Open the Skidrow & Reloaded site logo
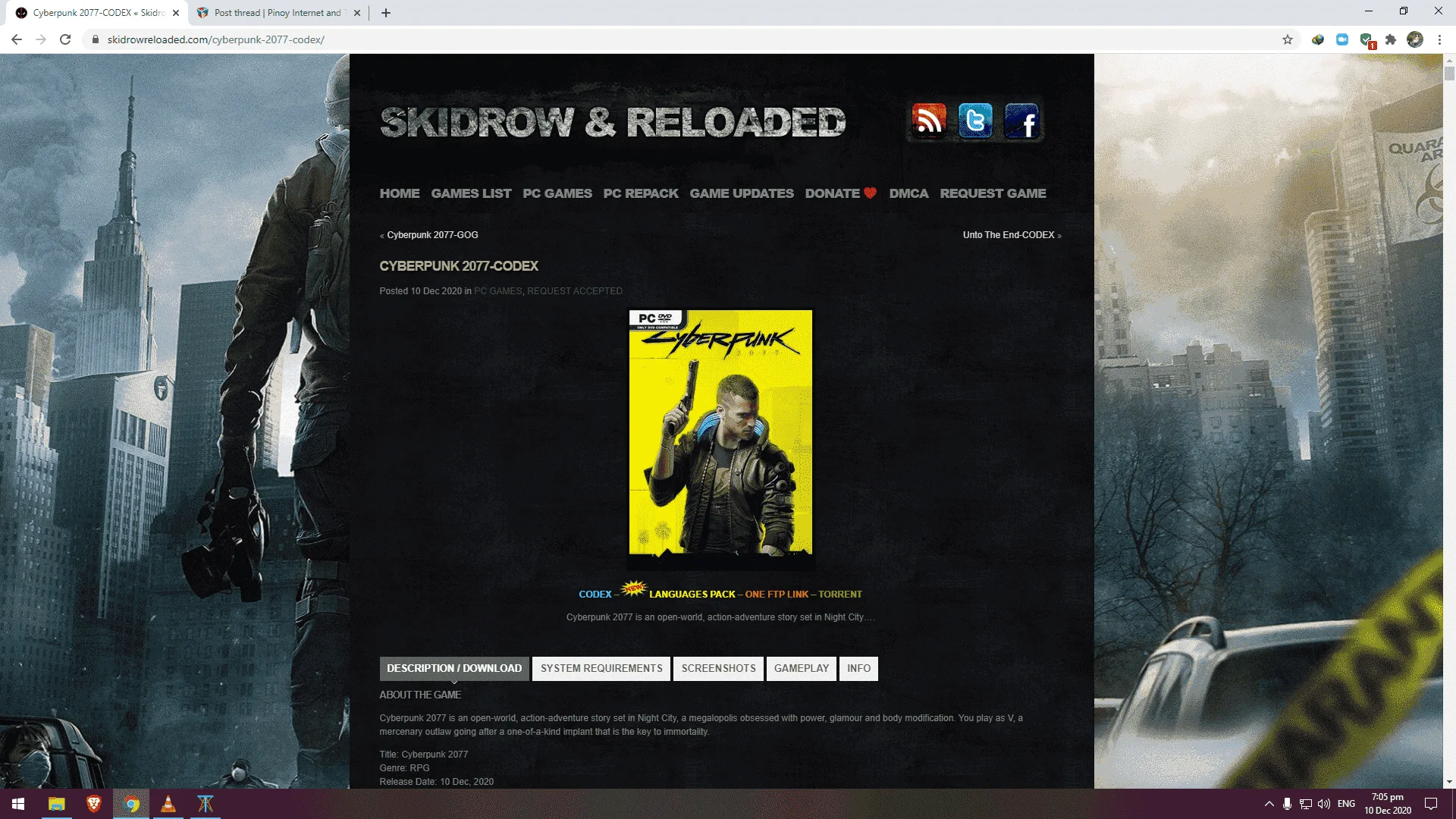Viewport: 1456px width, 819px height. pos(613,123)
